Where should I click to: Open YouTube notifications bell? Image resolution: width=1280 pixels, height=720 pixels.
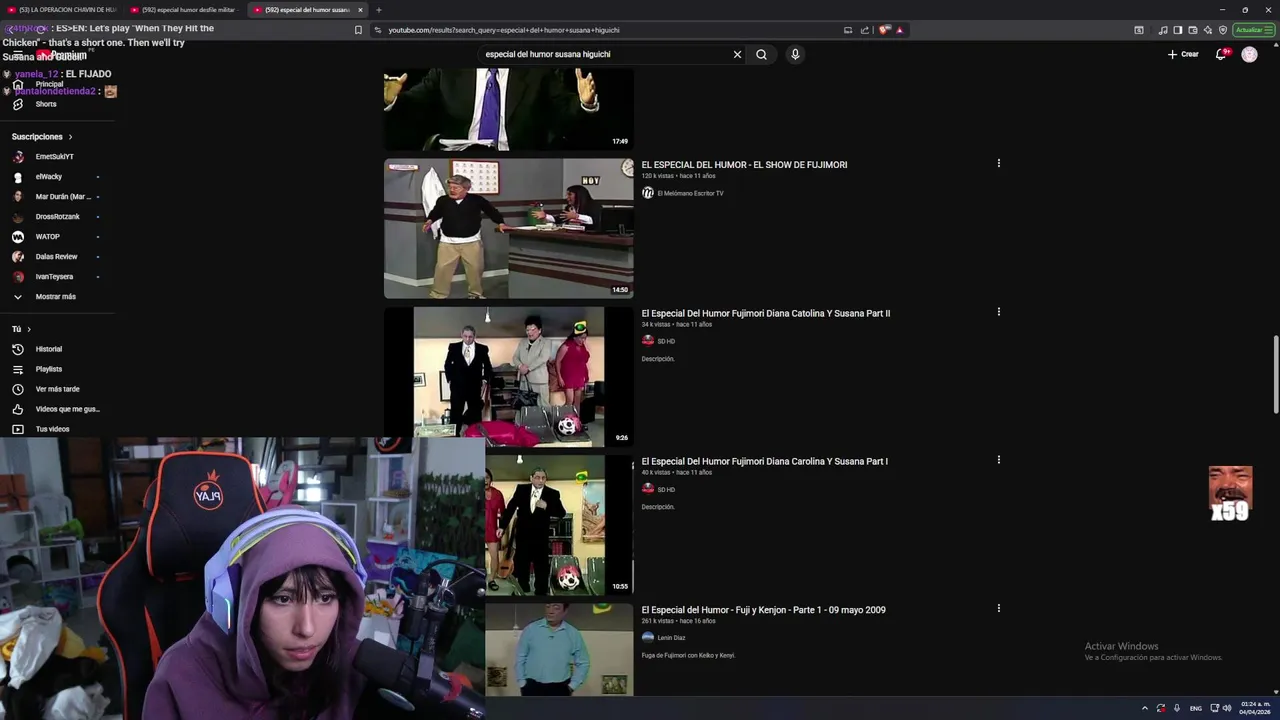tap(1221, 54)
